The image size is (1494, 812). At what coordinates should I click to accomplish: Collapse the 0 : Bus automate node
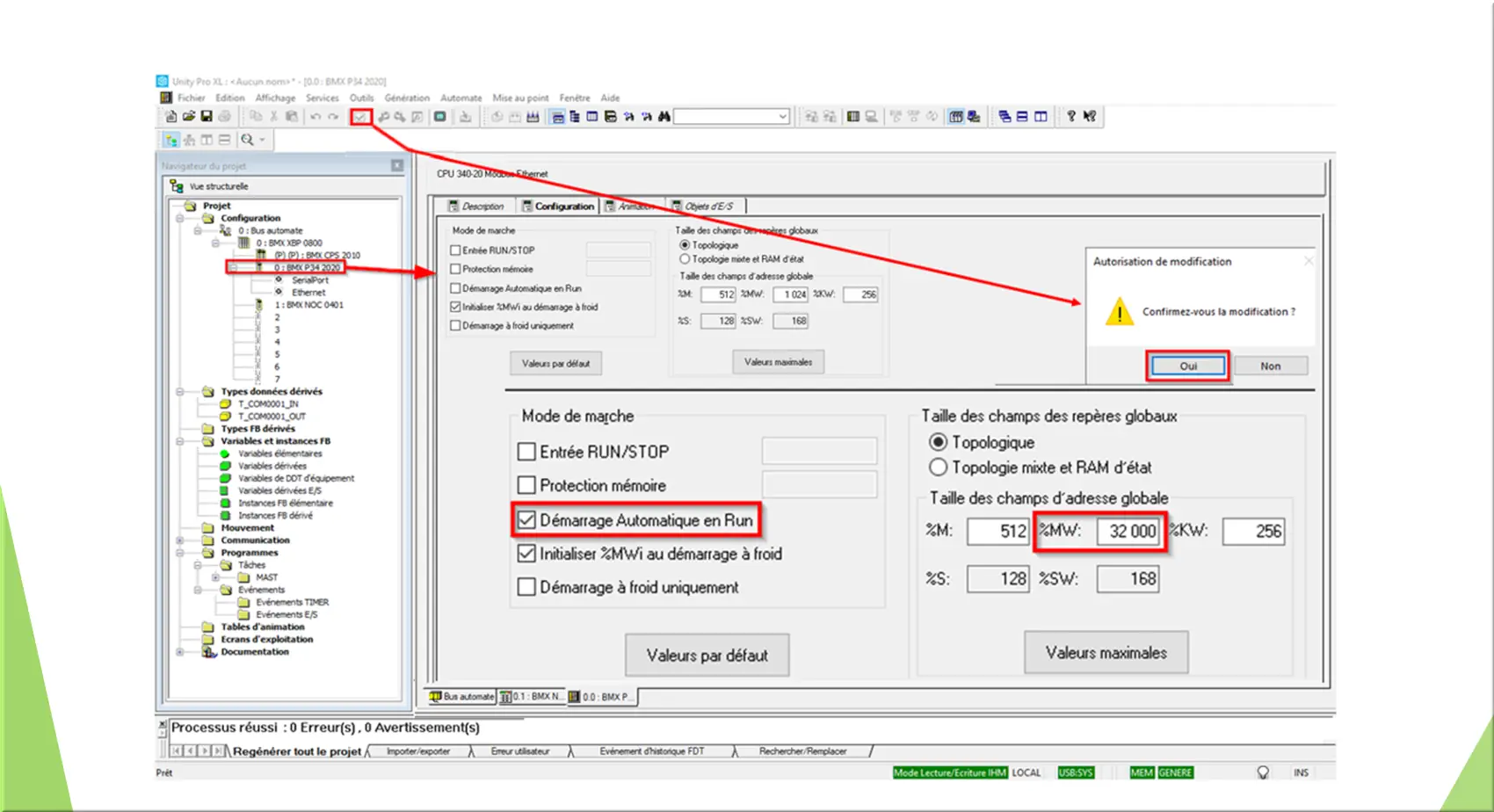(198, 230)
